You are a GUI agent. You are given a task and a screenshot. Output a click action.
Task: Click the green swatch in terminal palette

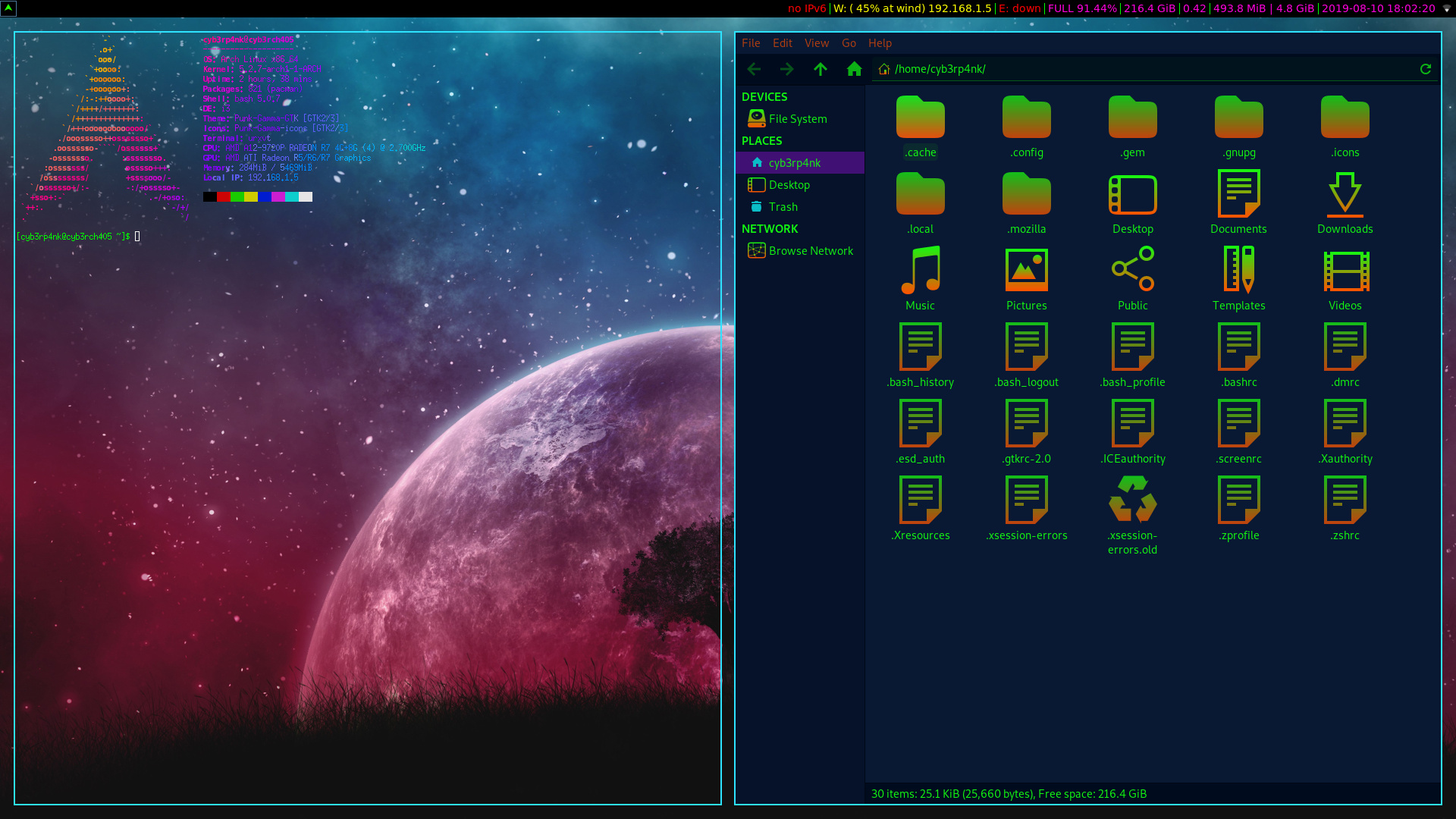click(x=237, y=197)
